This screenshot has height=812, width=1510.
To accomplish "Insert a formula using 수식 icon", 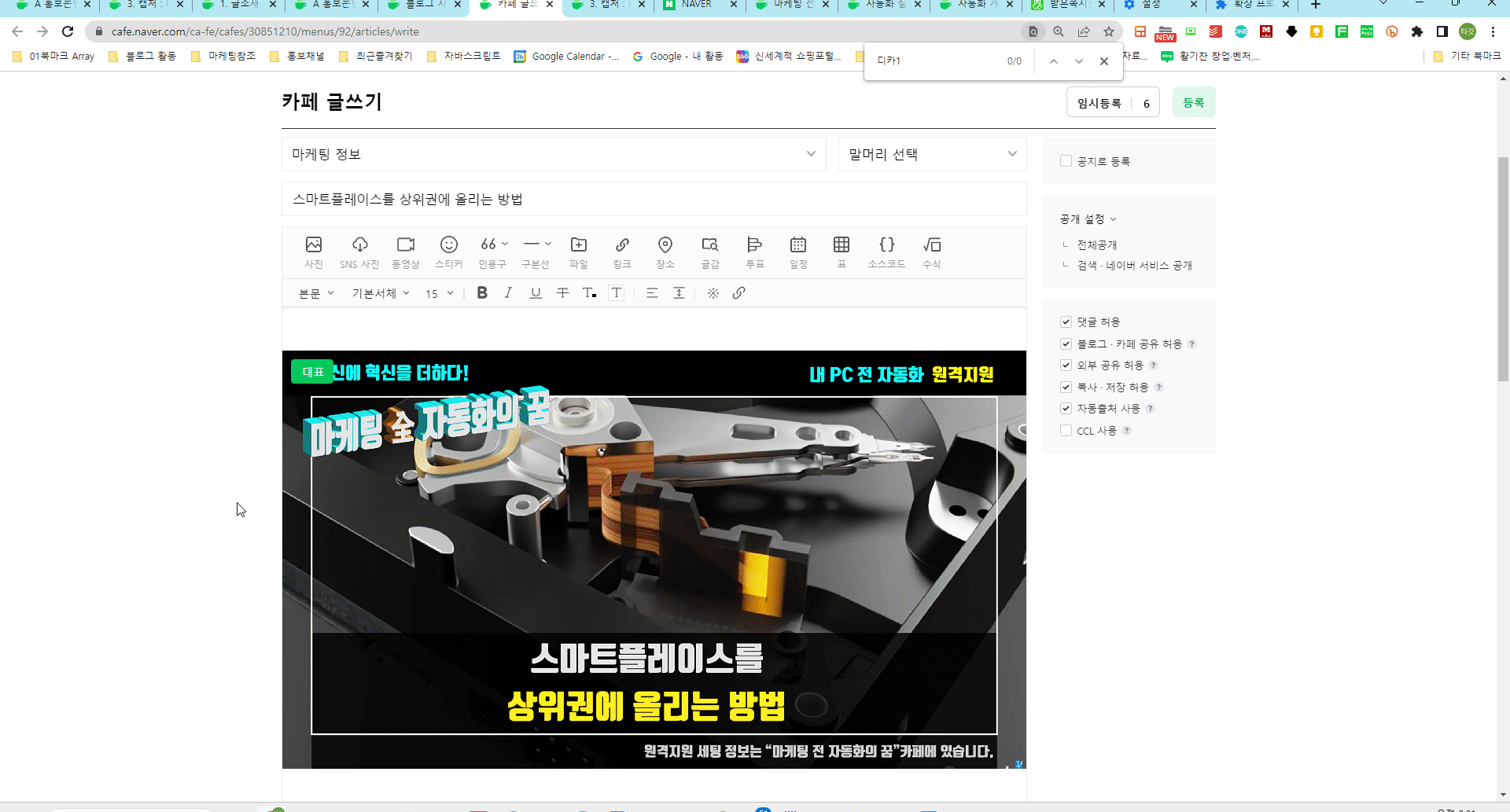I will click(932, 252).
